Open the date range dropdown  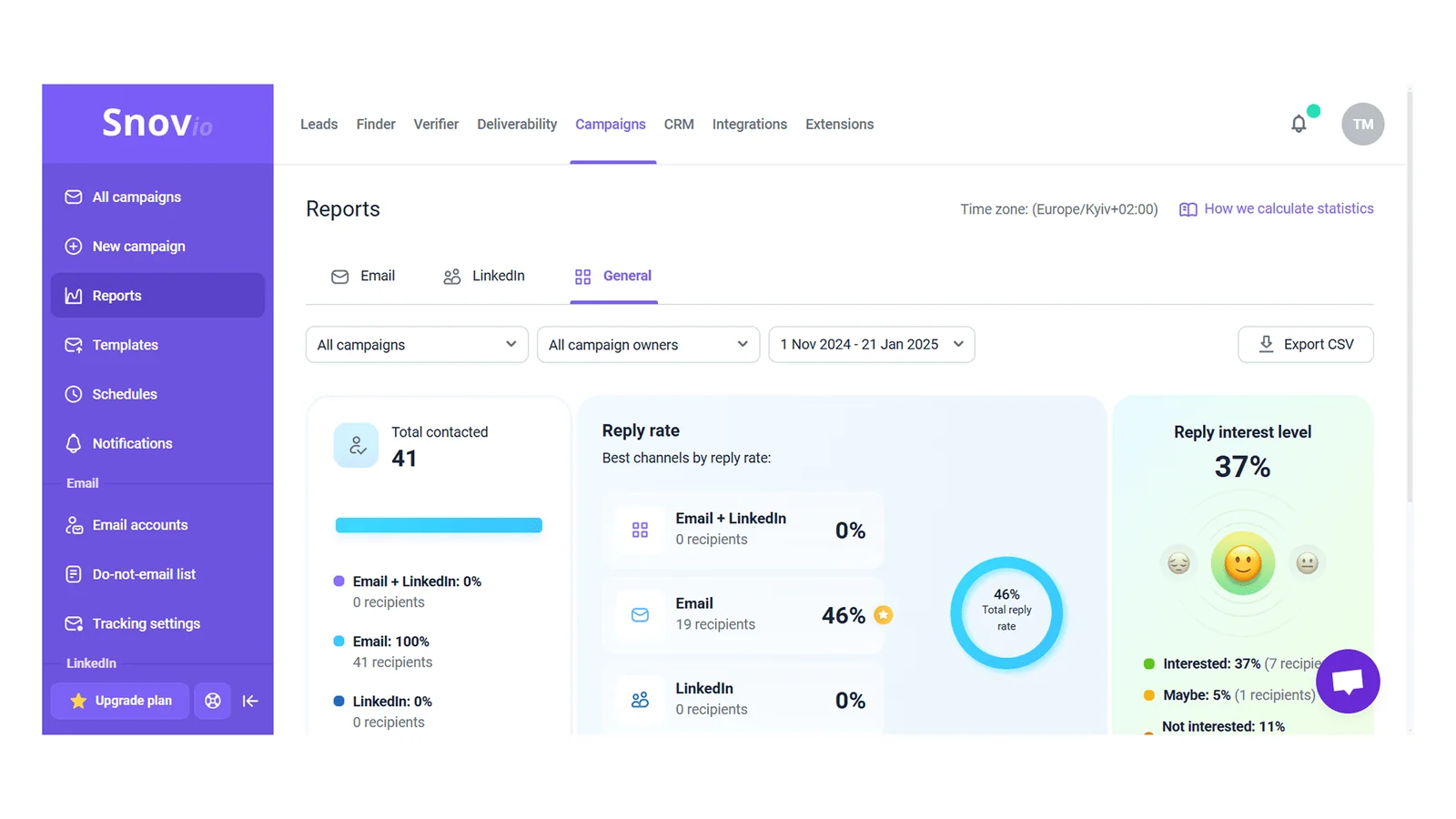point(872,345)
